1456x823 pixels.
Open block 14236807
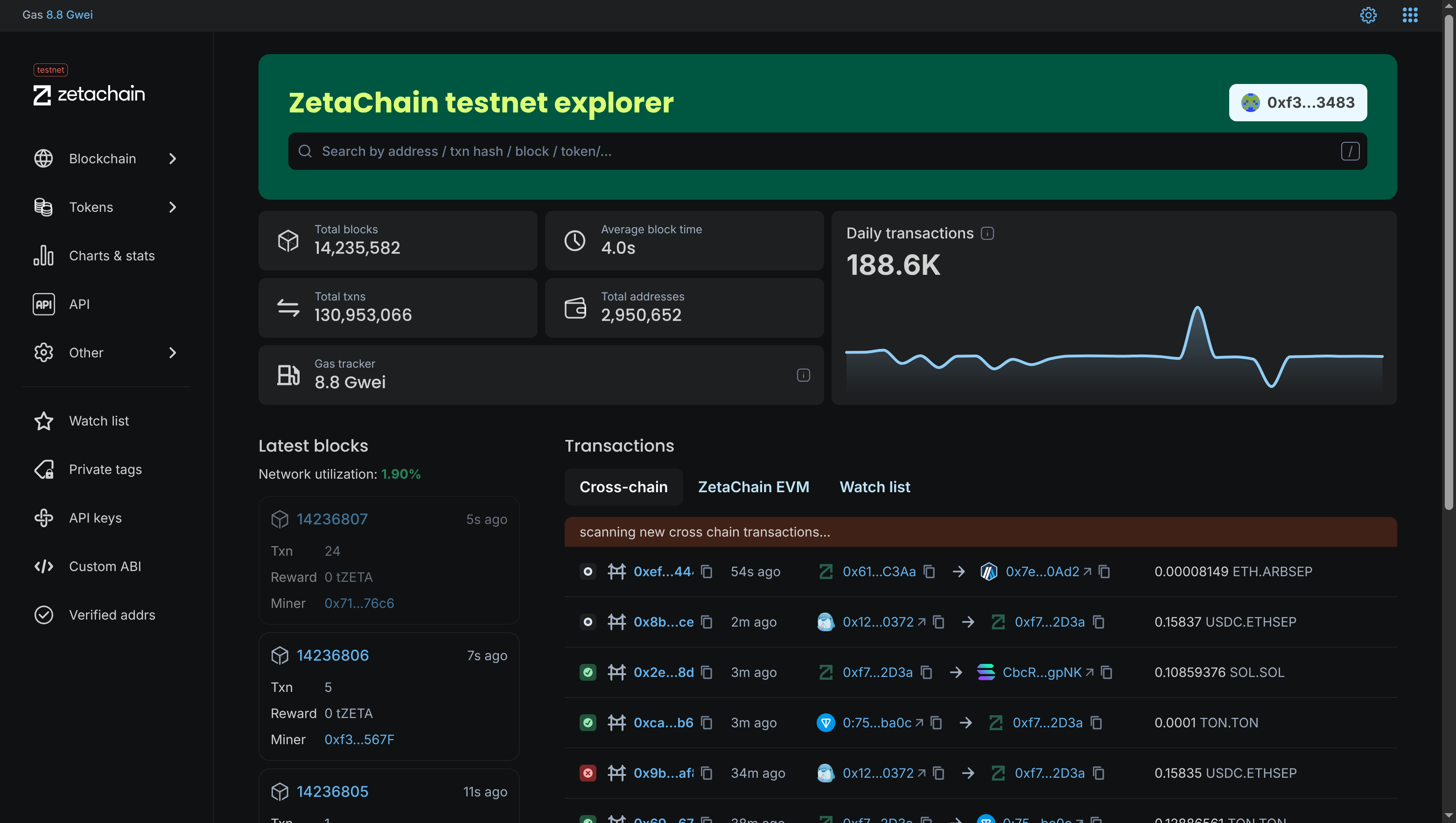pos(332,519)
